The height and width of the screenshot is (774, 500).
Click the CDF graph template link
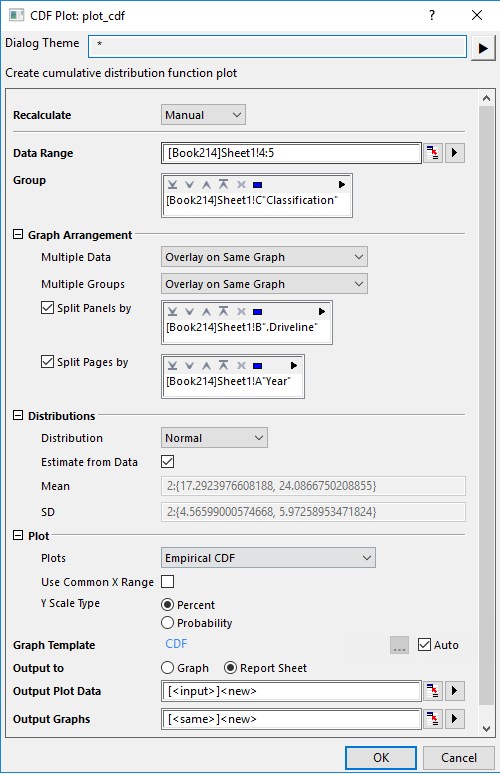176,644
